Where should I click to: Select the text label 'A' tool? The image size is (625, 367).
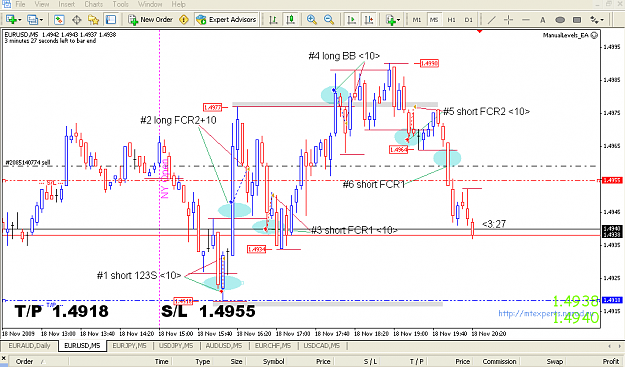click(542, 19)
